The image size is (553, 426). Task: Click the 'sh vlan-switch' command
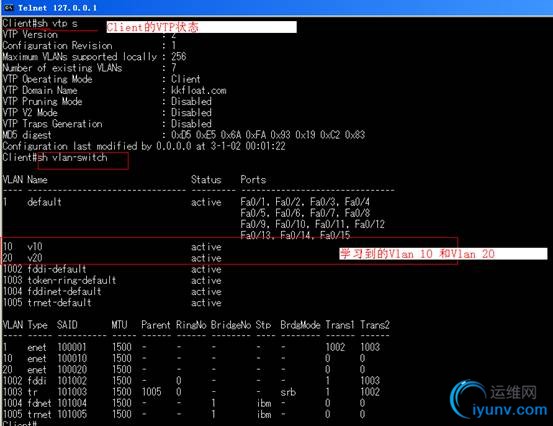[x=72, y=157]
